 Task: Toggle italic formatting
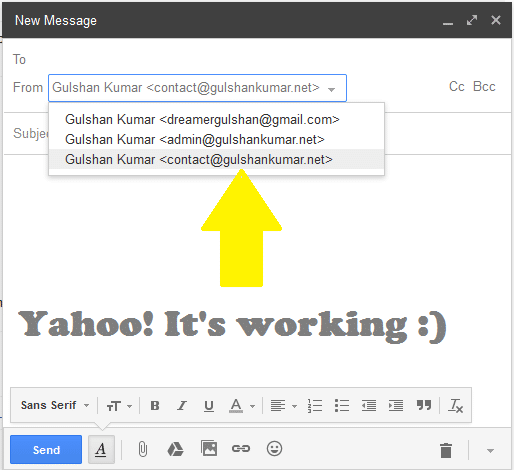tap(182, 406)
